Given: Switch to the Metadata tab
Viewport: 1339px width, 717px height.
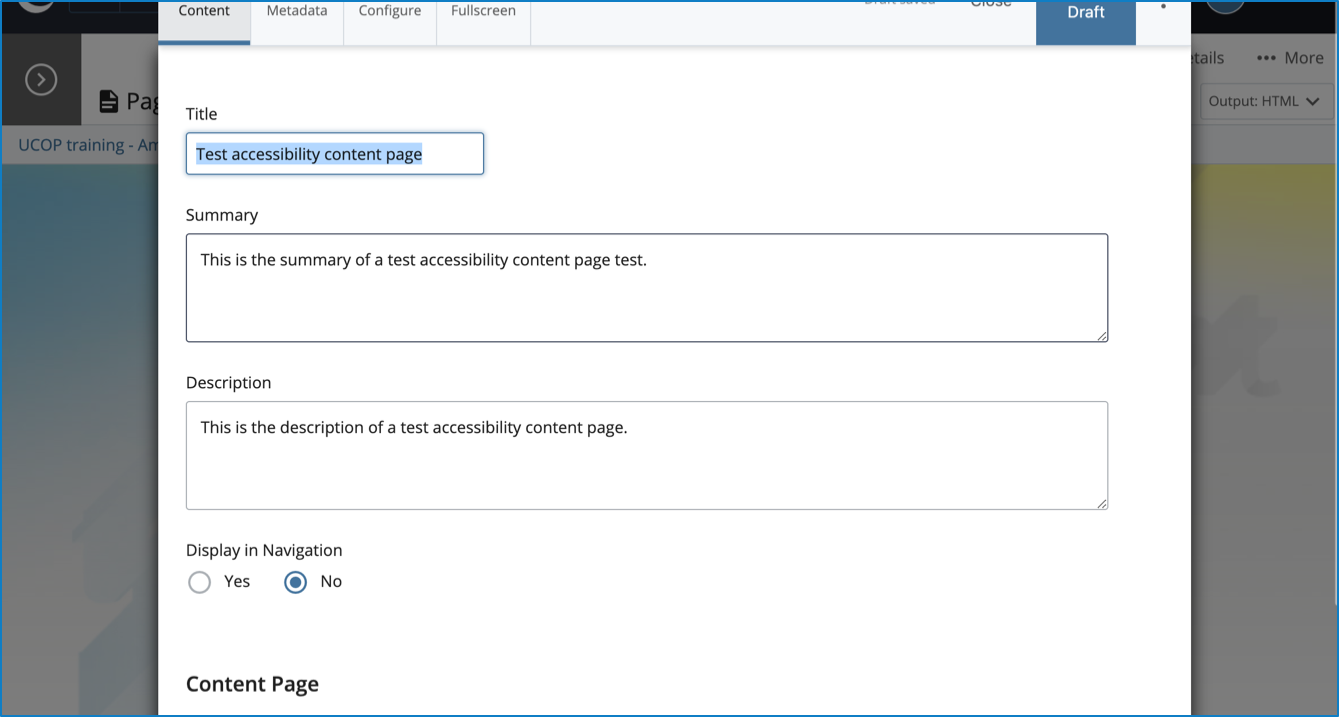Looking at the screenshot, I should (297, 12).
